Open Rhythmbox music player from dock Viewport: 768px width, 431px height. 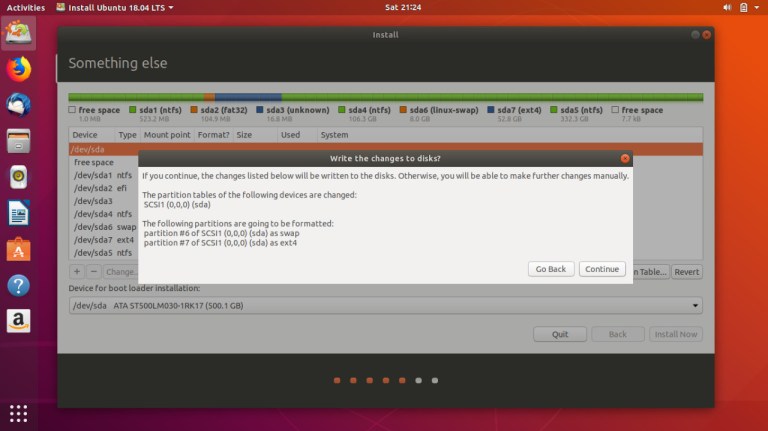pyautogui.click(x=19, y=177)
